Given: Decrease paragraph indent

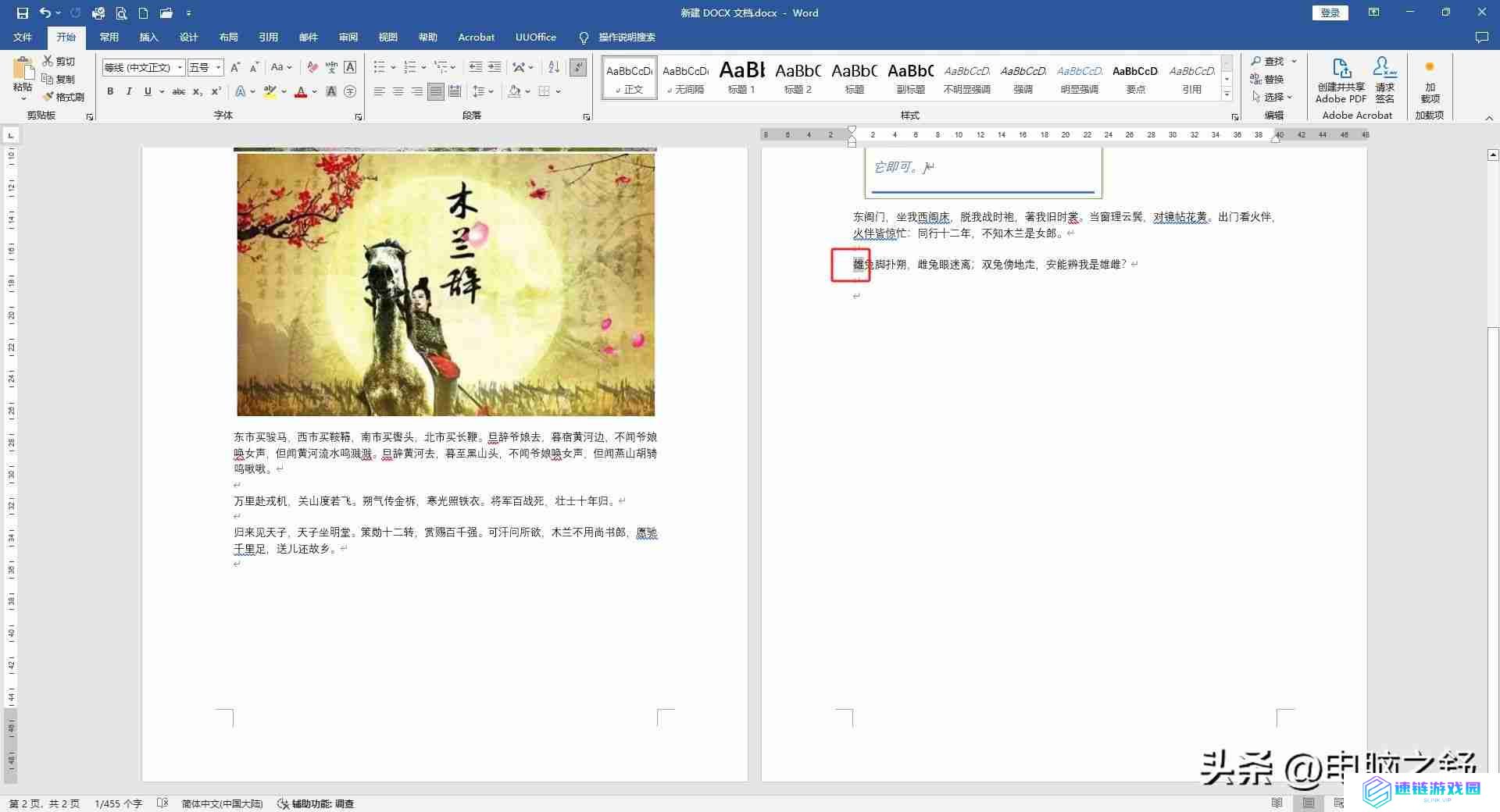Looking at the screenshot, I should [x=475, y=67].
